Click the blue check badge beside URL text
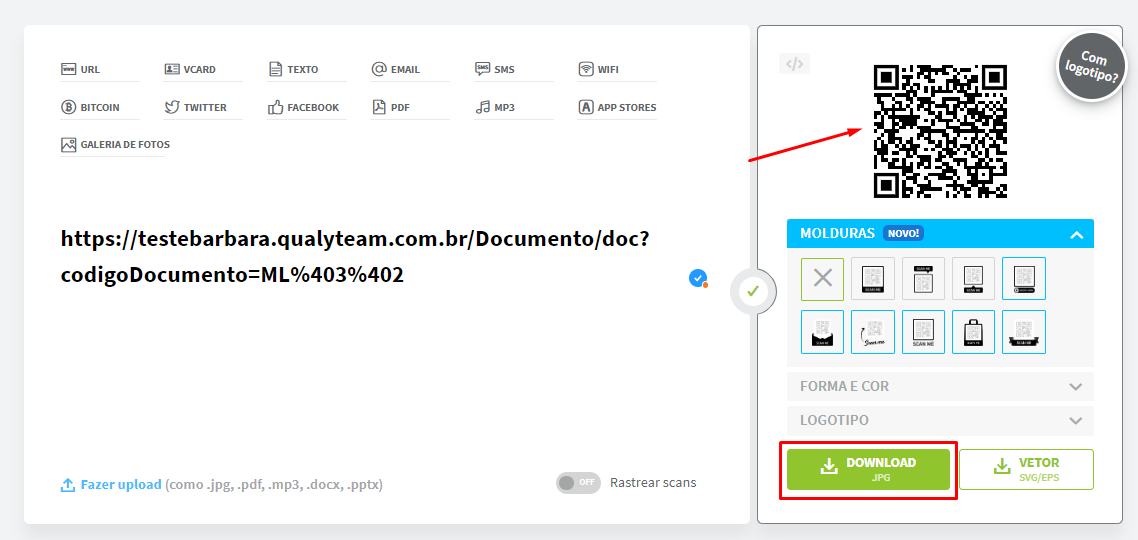The width and height of the screenshot is (1138, 540). pyautogui.click(x=697, y=277)
